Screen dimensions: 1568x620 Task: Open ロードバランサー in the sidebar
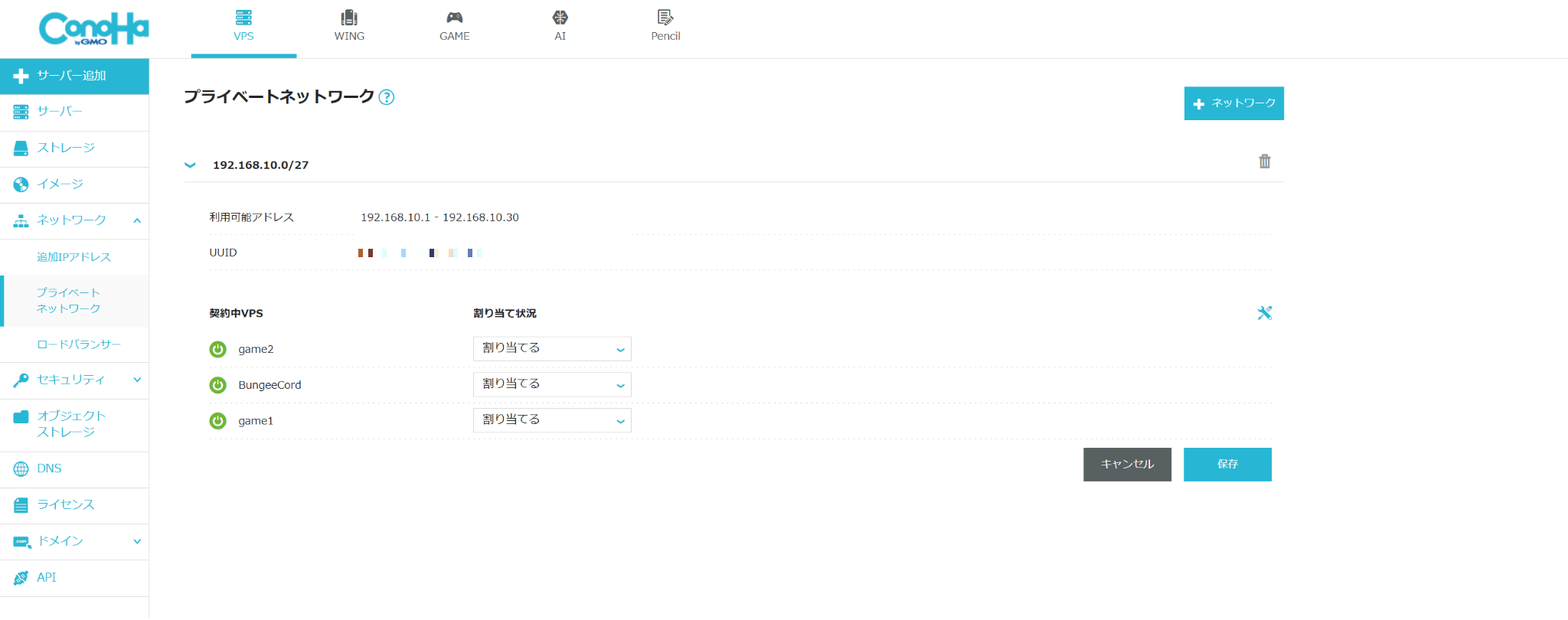point(79,344)
